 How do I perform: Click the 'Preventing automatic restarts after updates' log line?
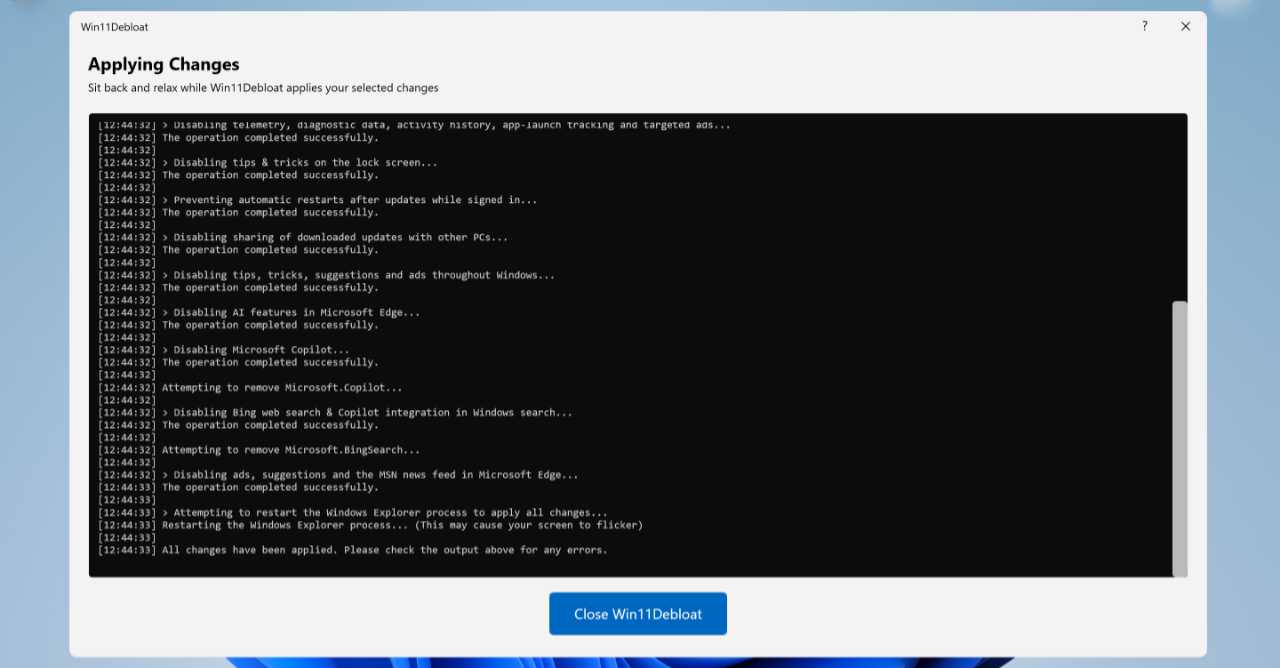click(x=354, y=200)
